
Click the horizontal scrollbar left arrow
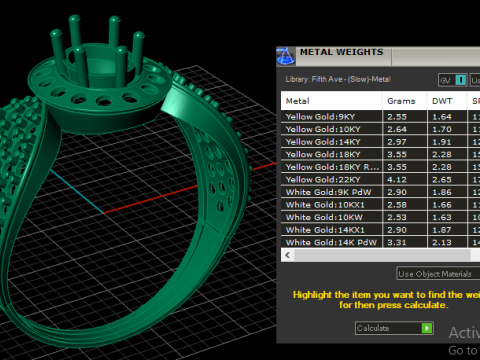click(x=288, y=255)
